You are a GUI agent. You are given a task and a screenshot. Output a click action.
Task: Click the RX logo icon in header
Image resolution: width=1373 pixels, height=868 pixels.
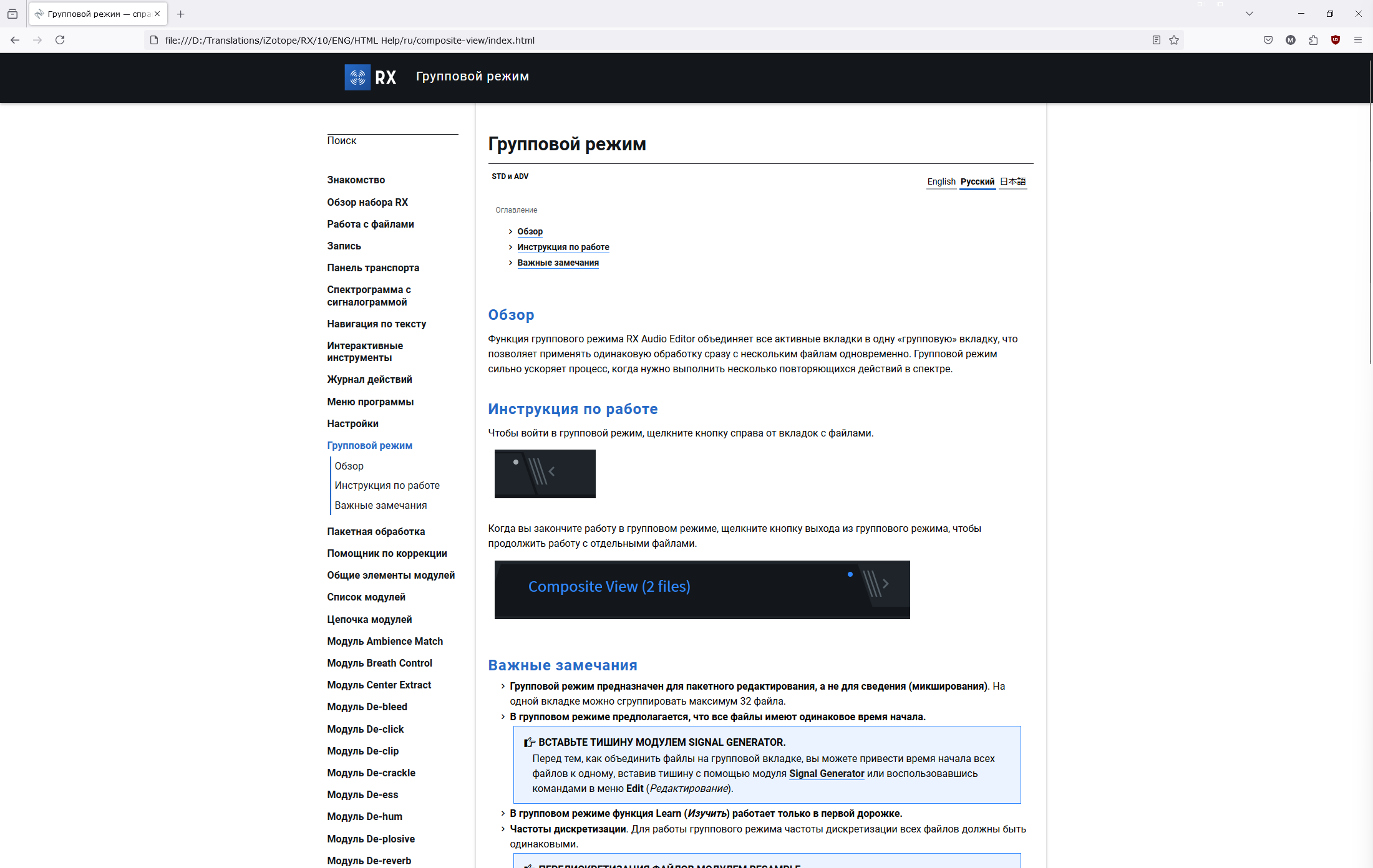(357, 77)
